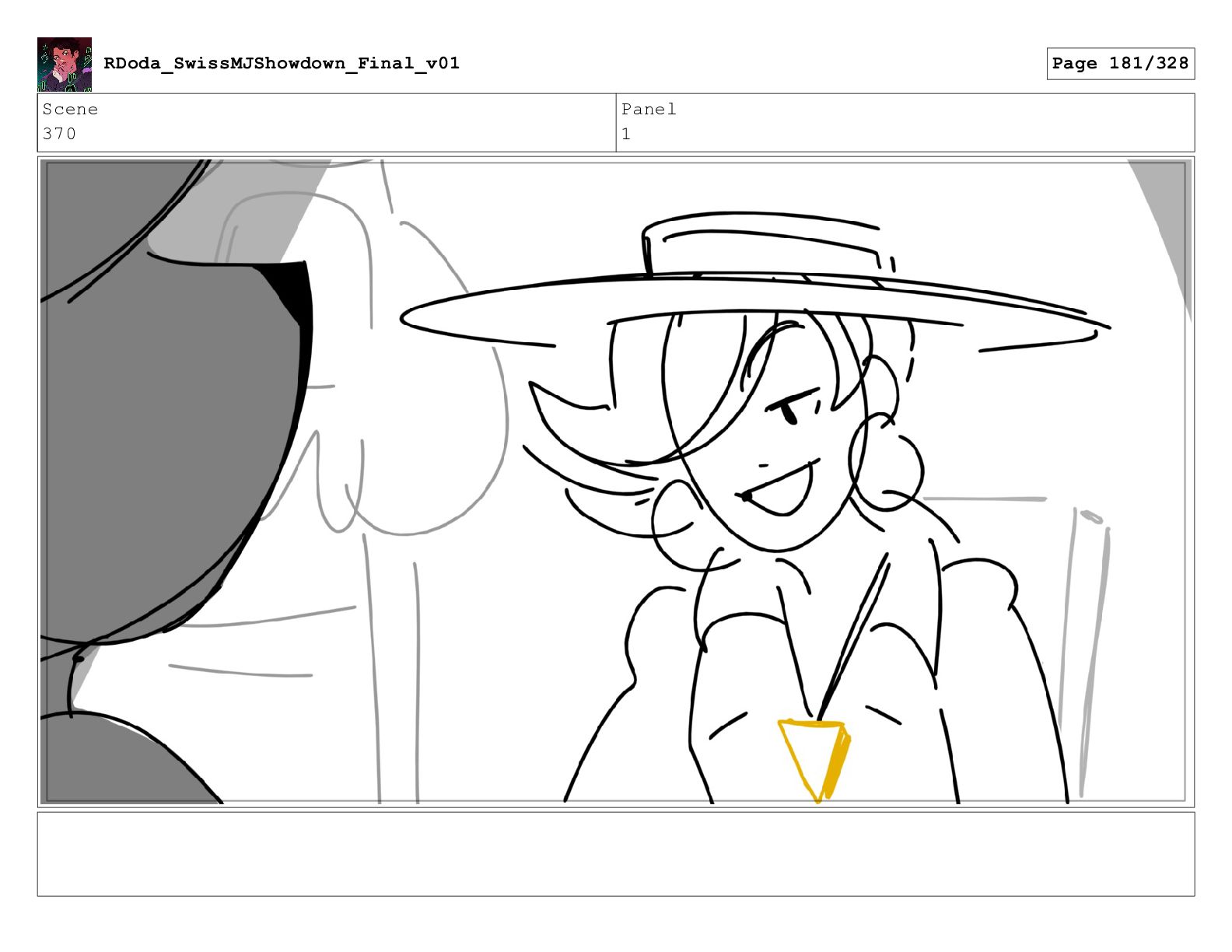Select the scene number 370
The height and width of the screenshot is (952, 1232).
click(59, 134)
